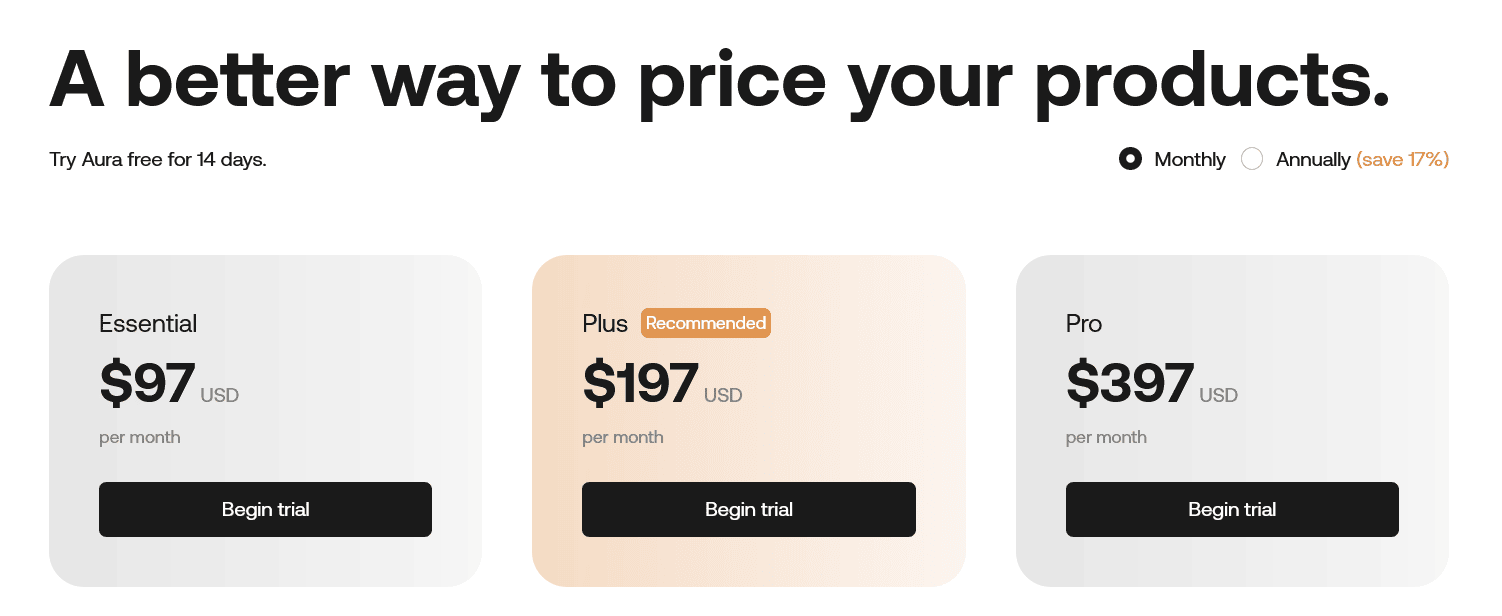Viewport: 1502px width, 616px height.
Task: Begin trial for the Essential plan
Action: [x=265, y=509]
